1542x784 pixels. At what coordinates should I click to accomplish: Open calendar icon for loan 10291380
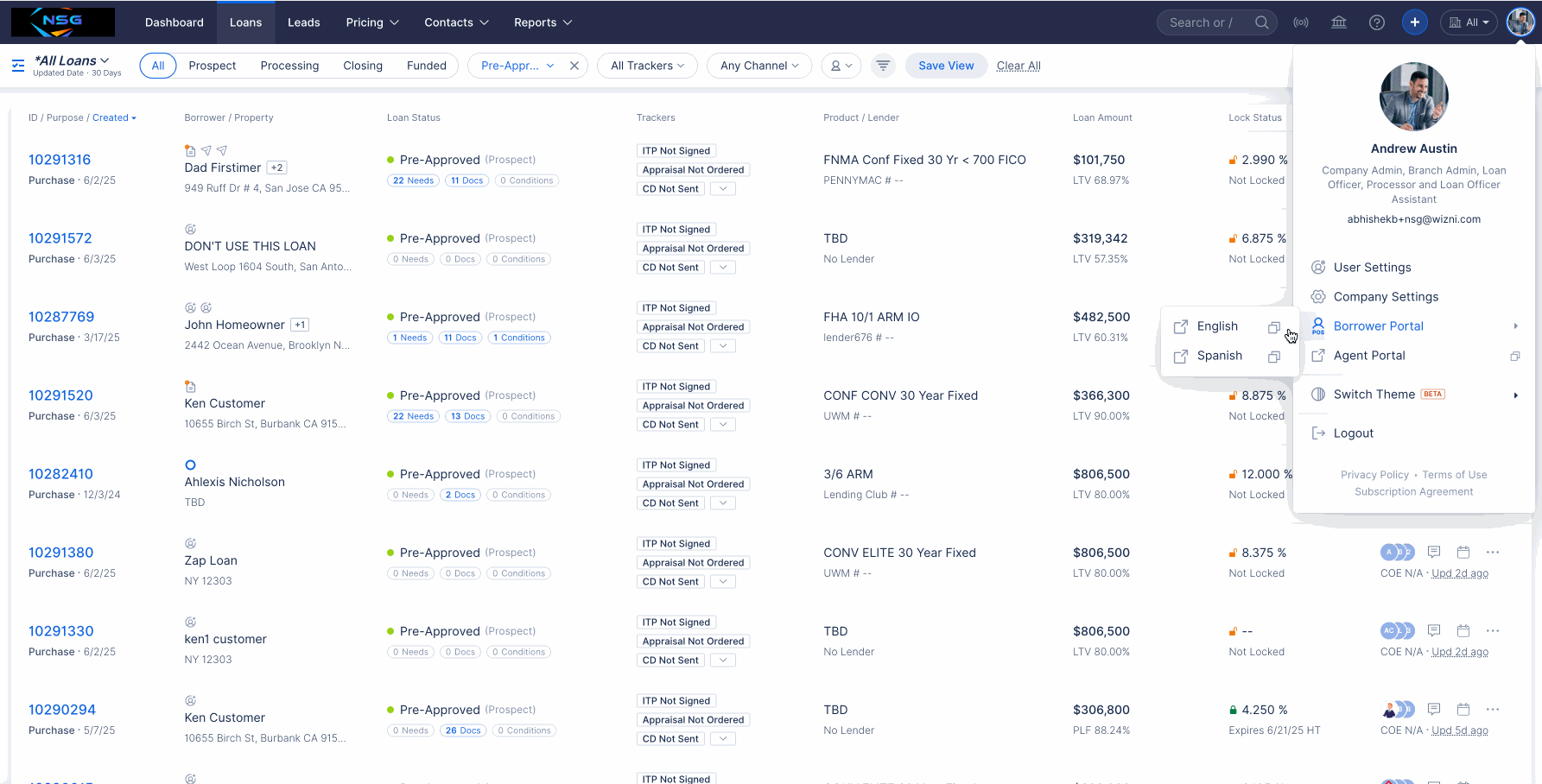(x=1463, y=552)
